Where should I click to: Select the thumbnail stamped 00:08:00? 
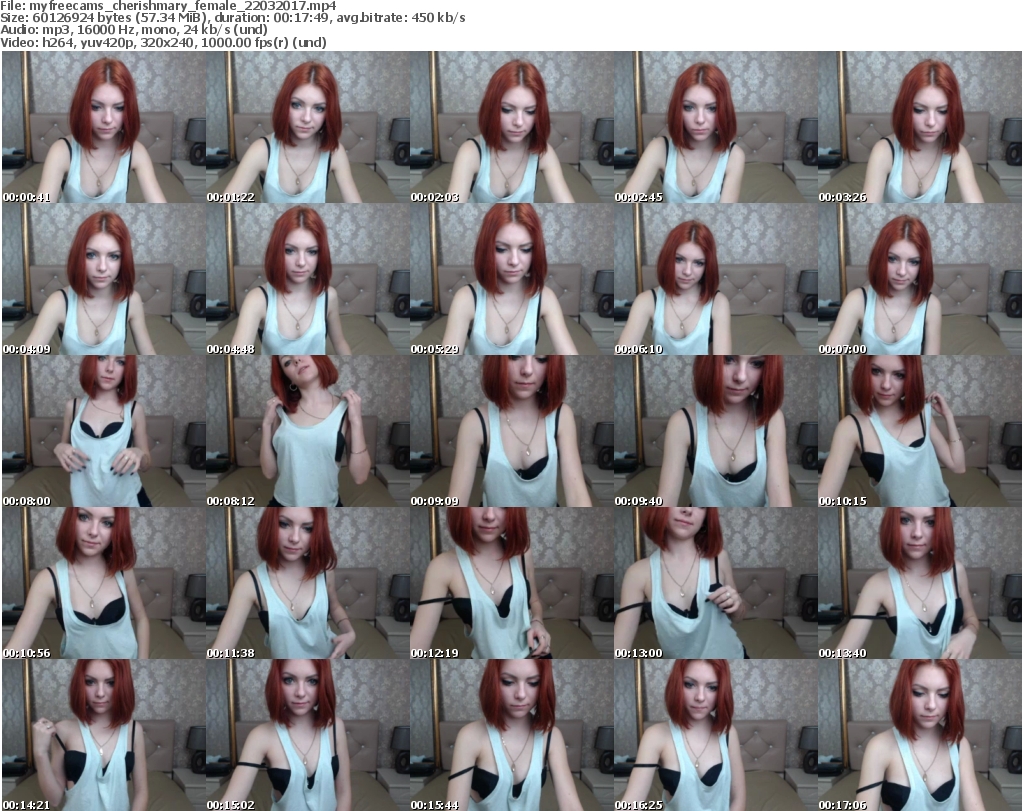click(104, 431)
